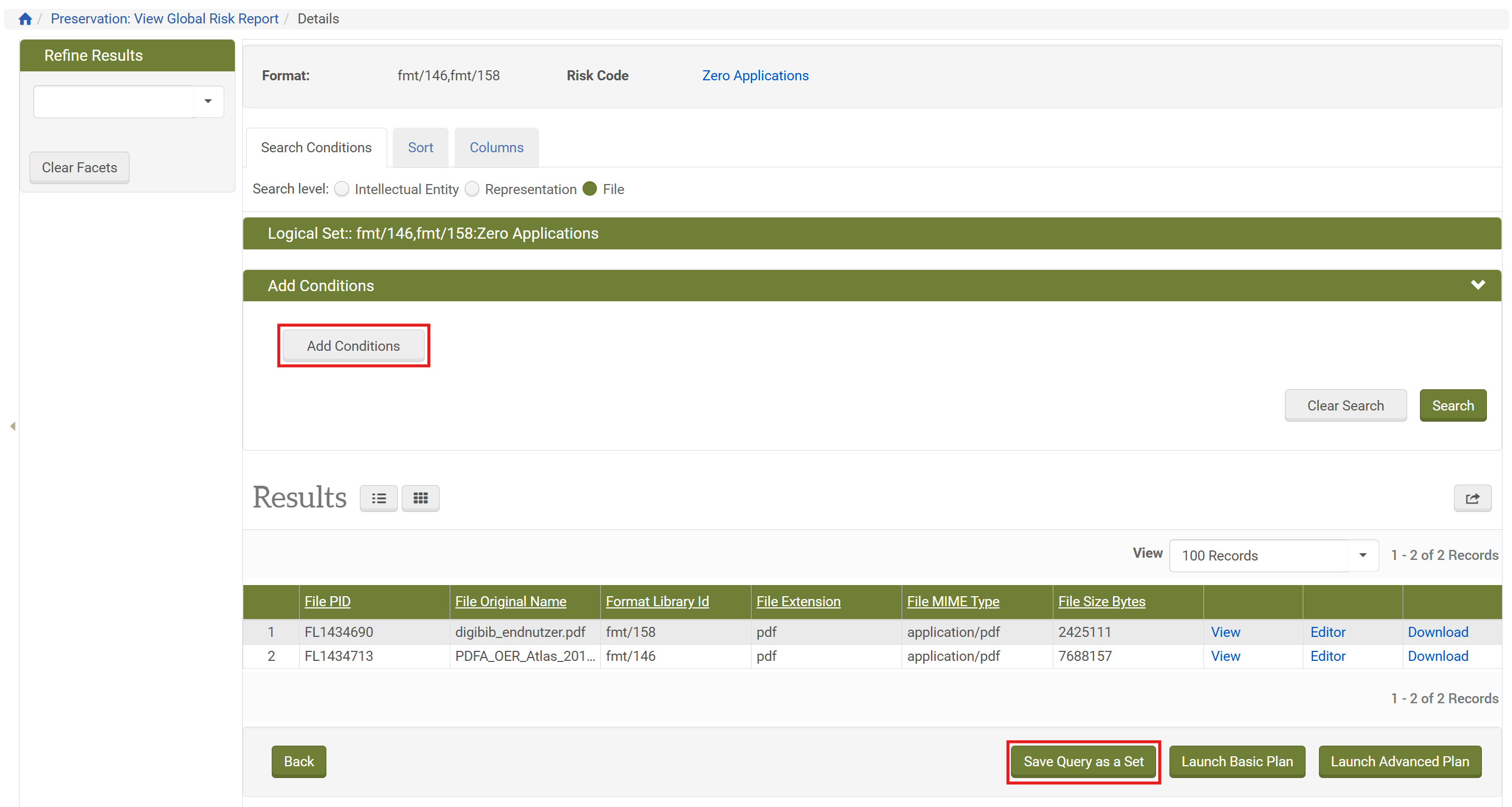Click Launch Advanced Plan button
Screen dimensions: 1512x807
pos(1399,761)
